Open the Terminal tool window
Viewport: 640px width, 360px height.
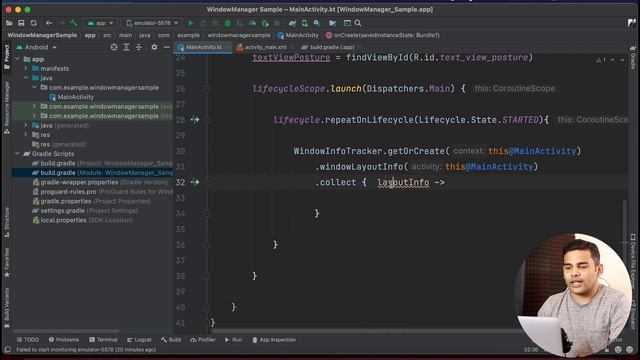coord(103,340)
